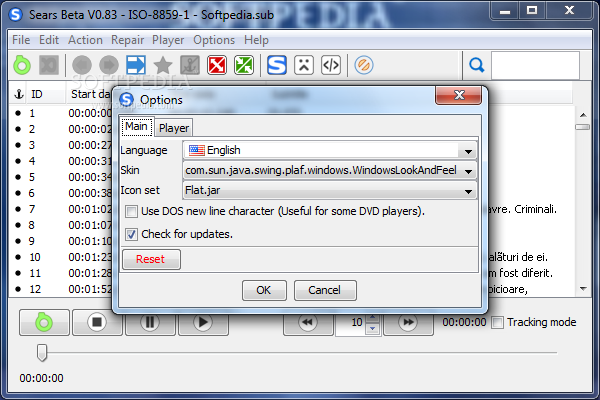
Task: Click scroll up arrow of subtitle list
Action: tap(583, 114)
